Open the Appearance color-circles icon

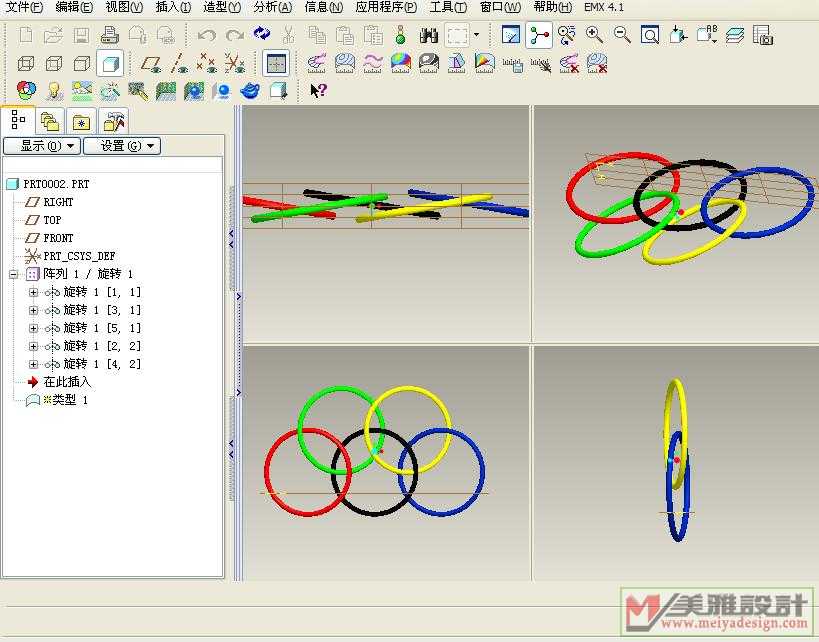pos(26,91)
